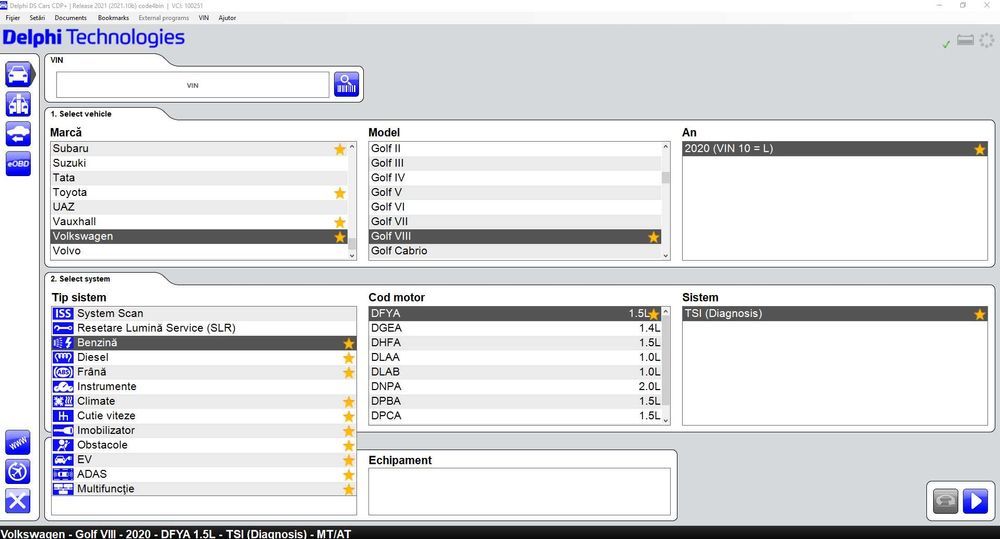Click the VIN barcode scan button
This screenshot has height=539, width=1000.
[346, 84]
